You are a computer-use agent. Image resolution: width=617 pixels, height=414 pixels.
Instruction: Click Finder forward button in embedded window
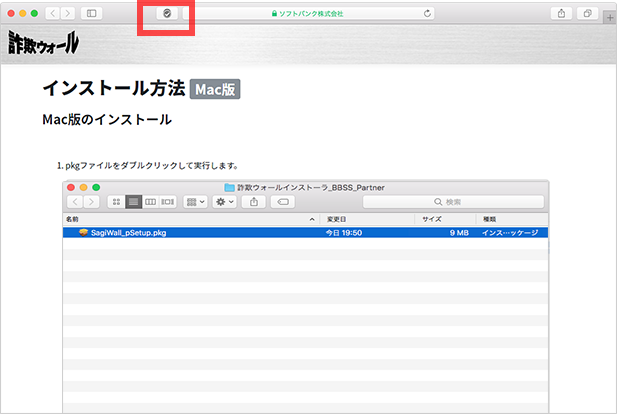(x=91, y=202)
